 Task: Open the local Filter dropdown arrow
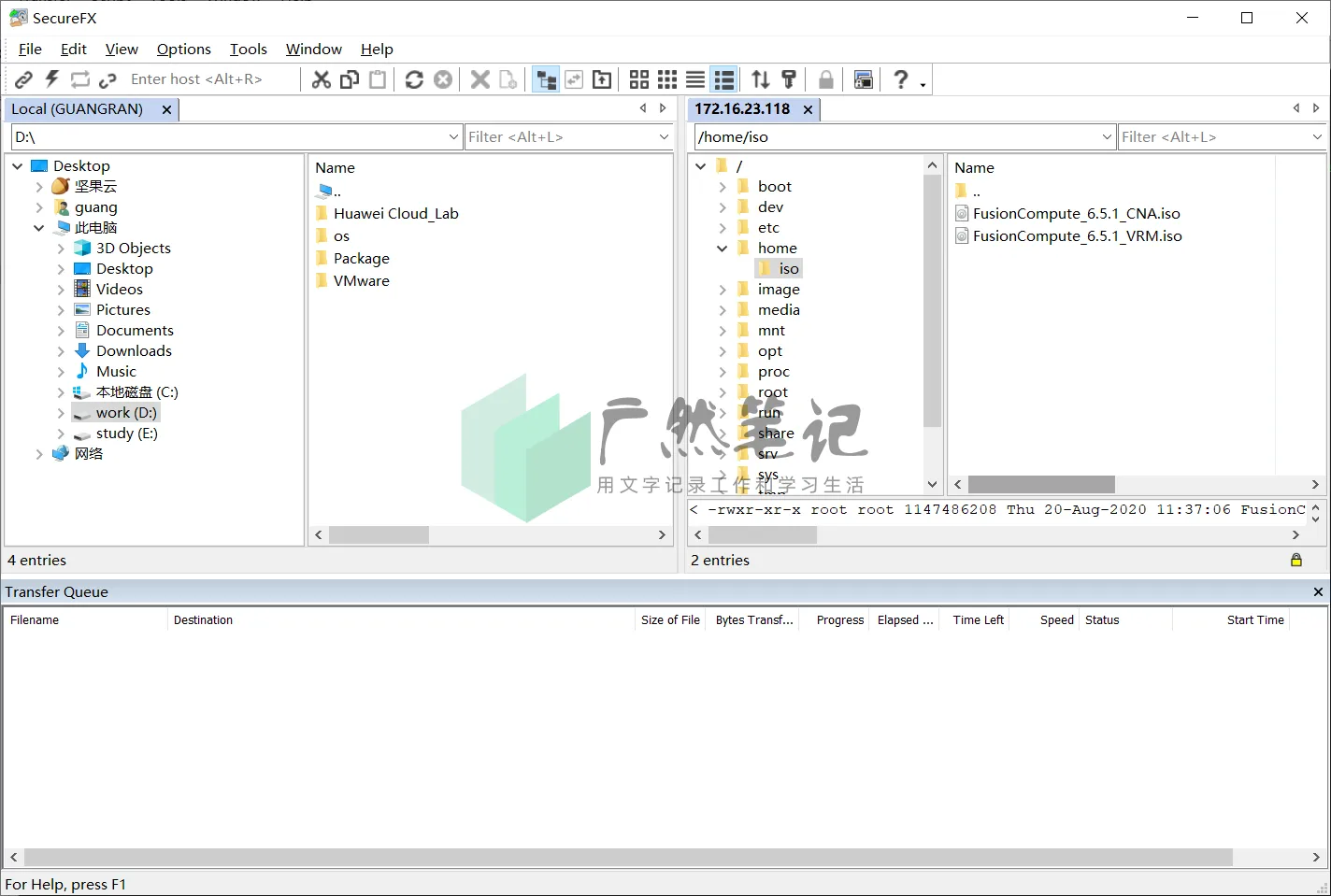(x=665, y=137)
